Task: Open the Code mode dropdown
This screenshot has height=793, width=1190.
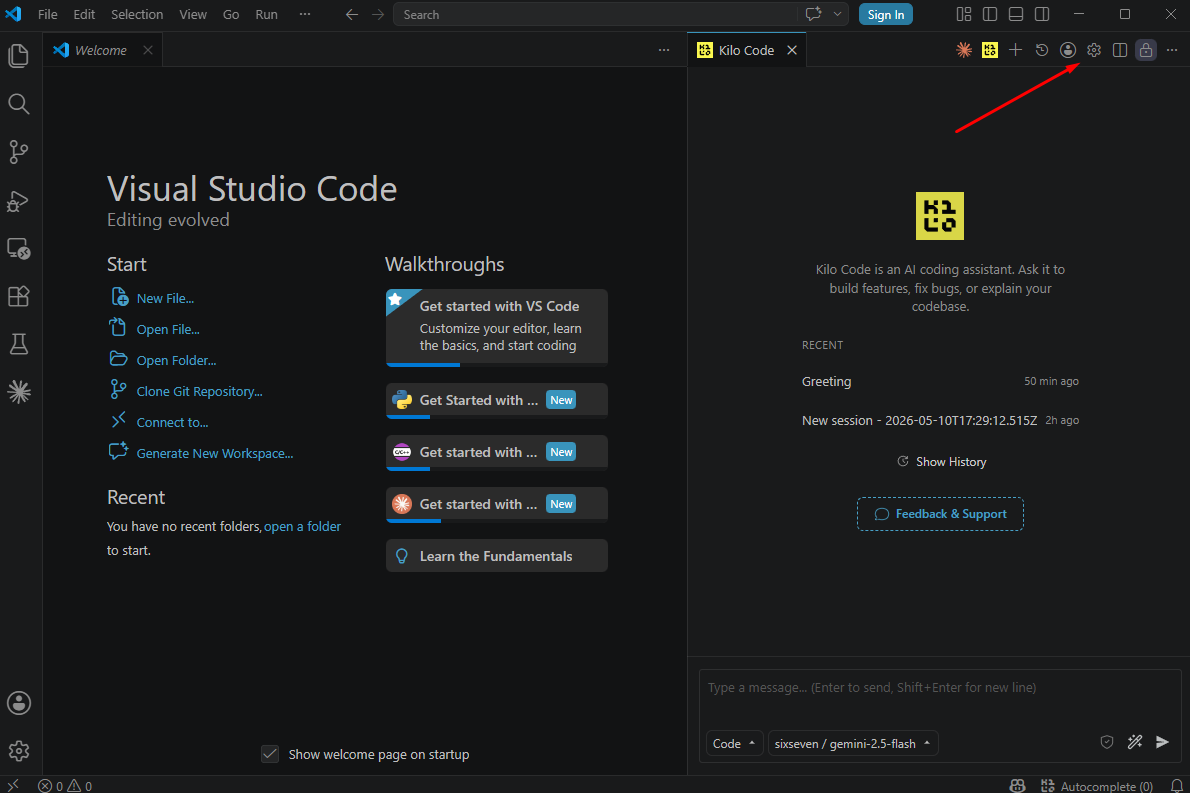Action: tap(734, 744)
